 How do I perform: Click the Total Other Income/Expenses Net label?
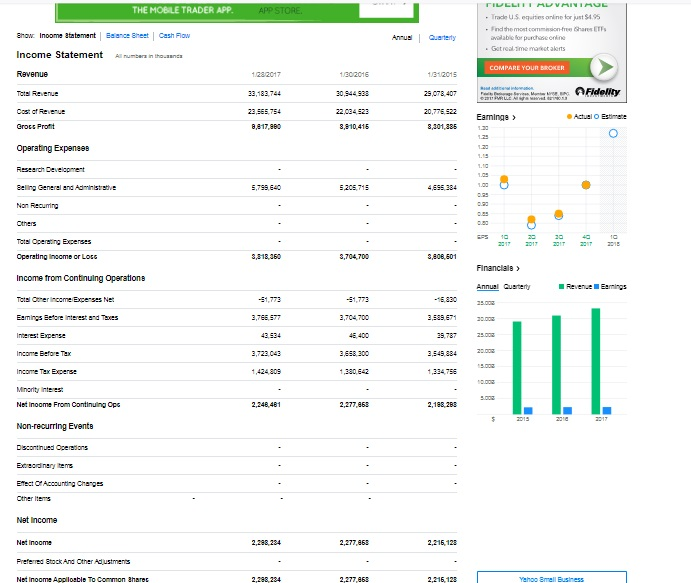pos(65,299)
